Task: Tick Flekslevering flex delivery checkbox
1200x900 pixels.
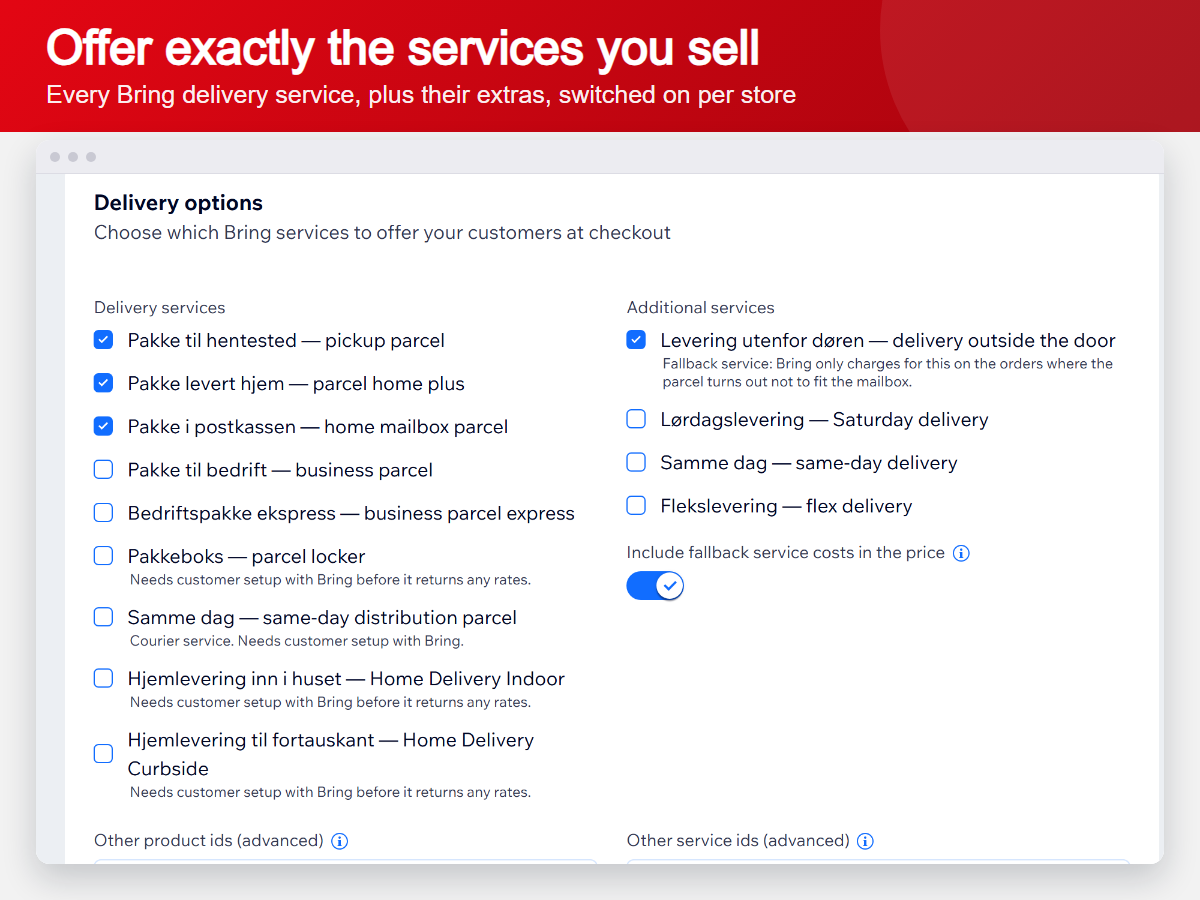Action: pos(636,505)
